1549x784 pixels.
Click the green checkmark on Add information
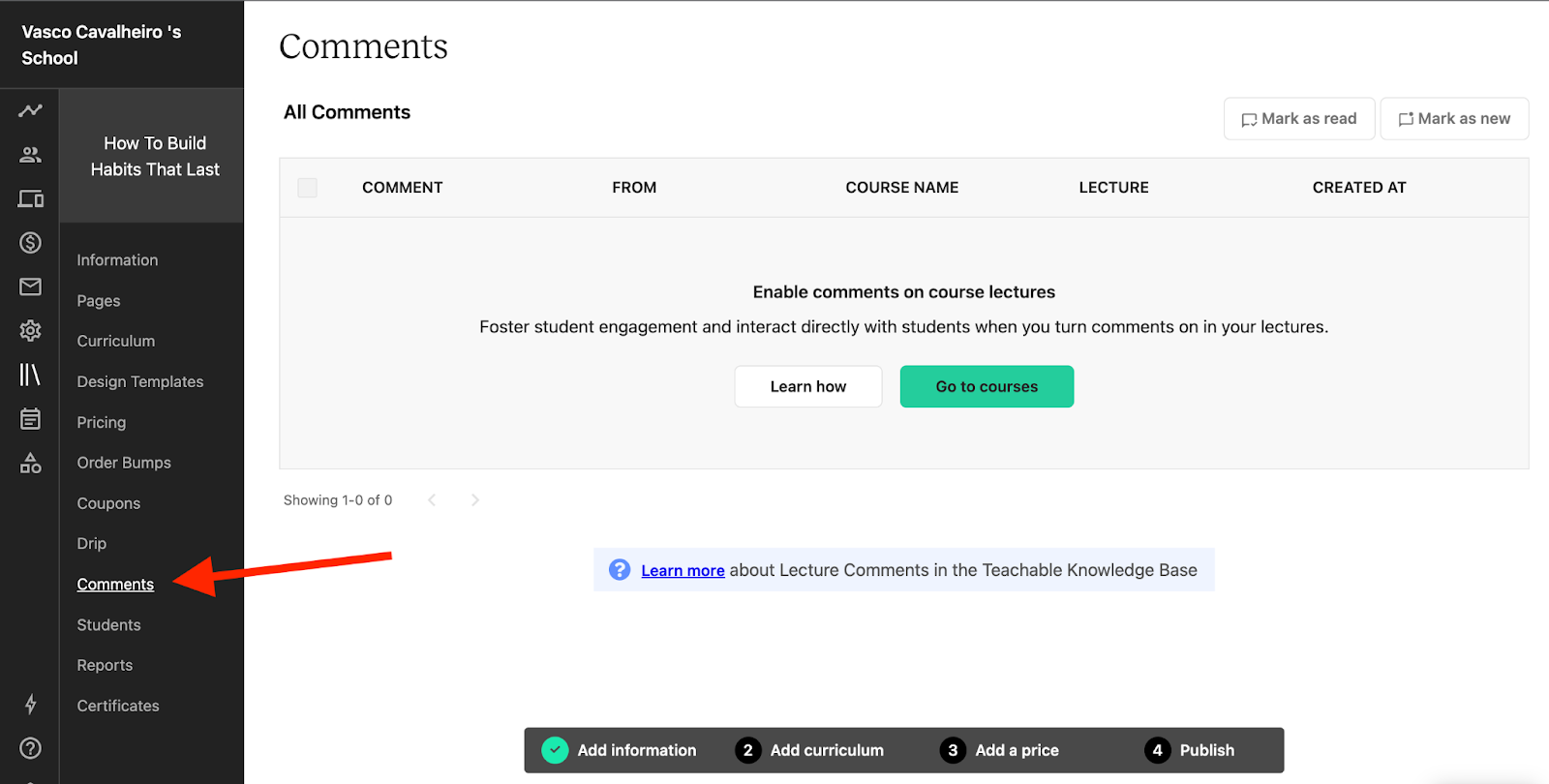555,750
